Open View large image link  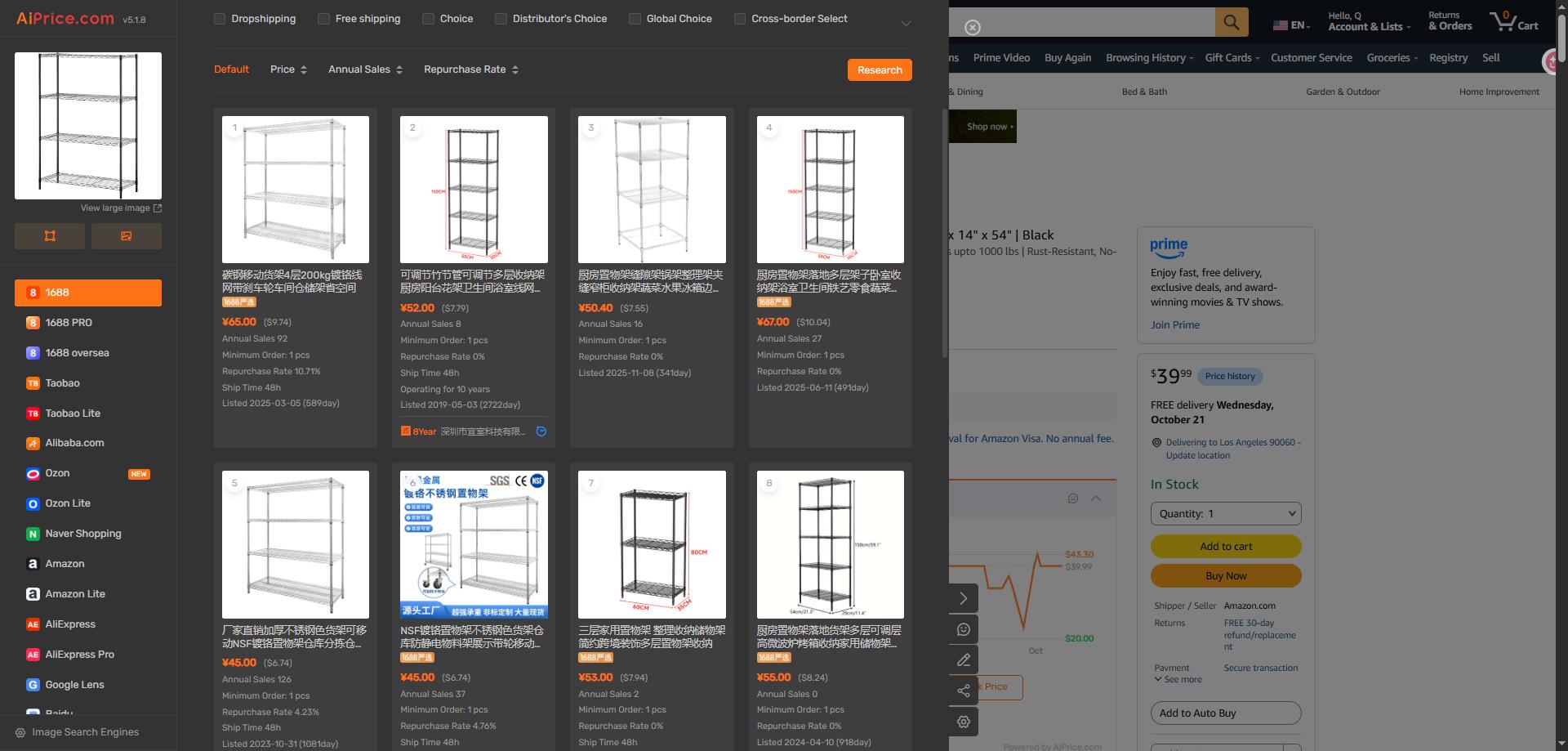(x=121, y=208)
